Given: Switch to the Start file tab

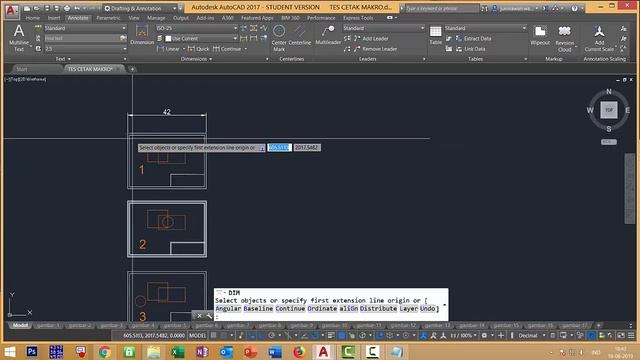Looking at the screenshot, I should pos(22,69).
